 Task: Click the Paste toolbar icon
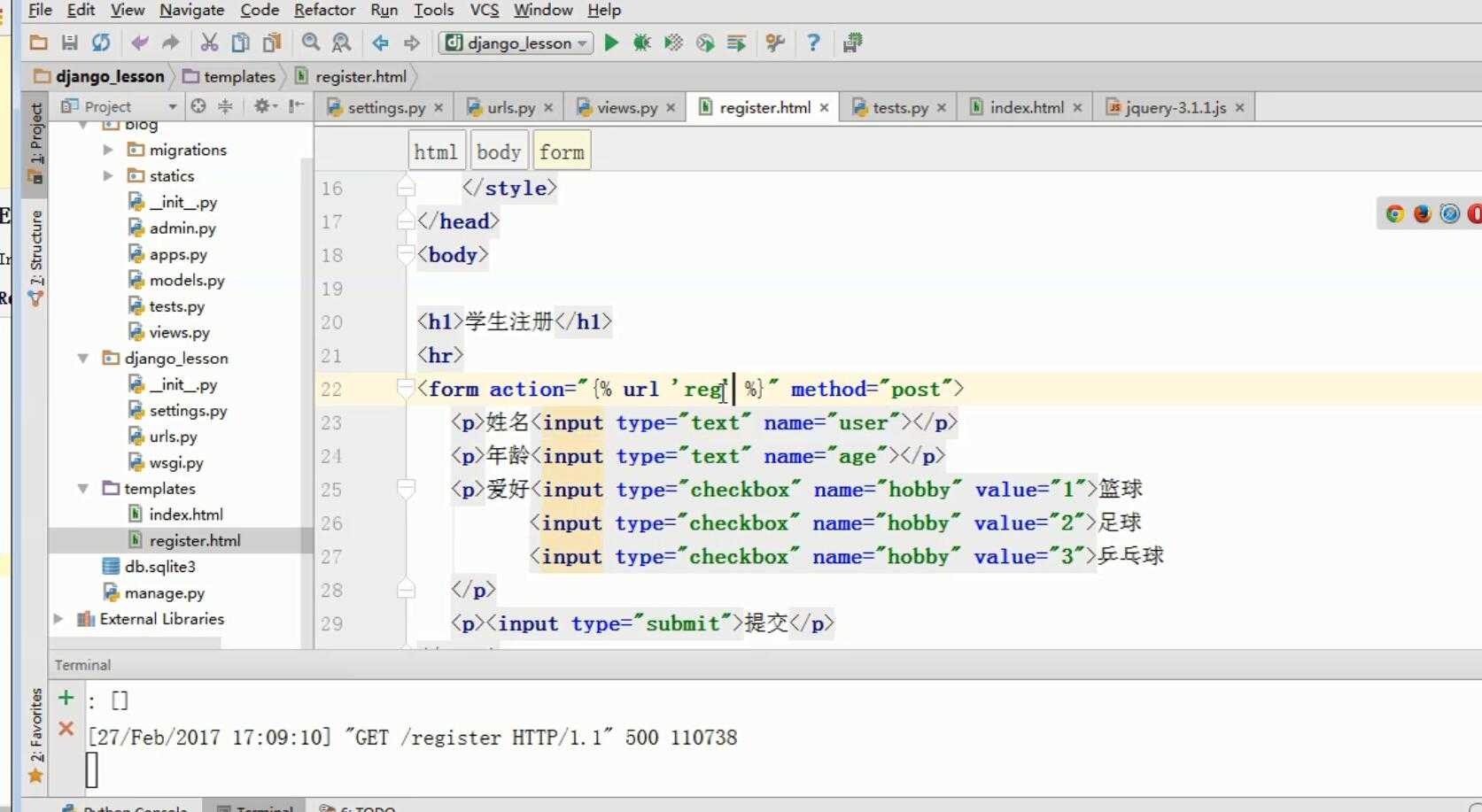(x=272, y=43)
